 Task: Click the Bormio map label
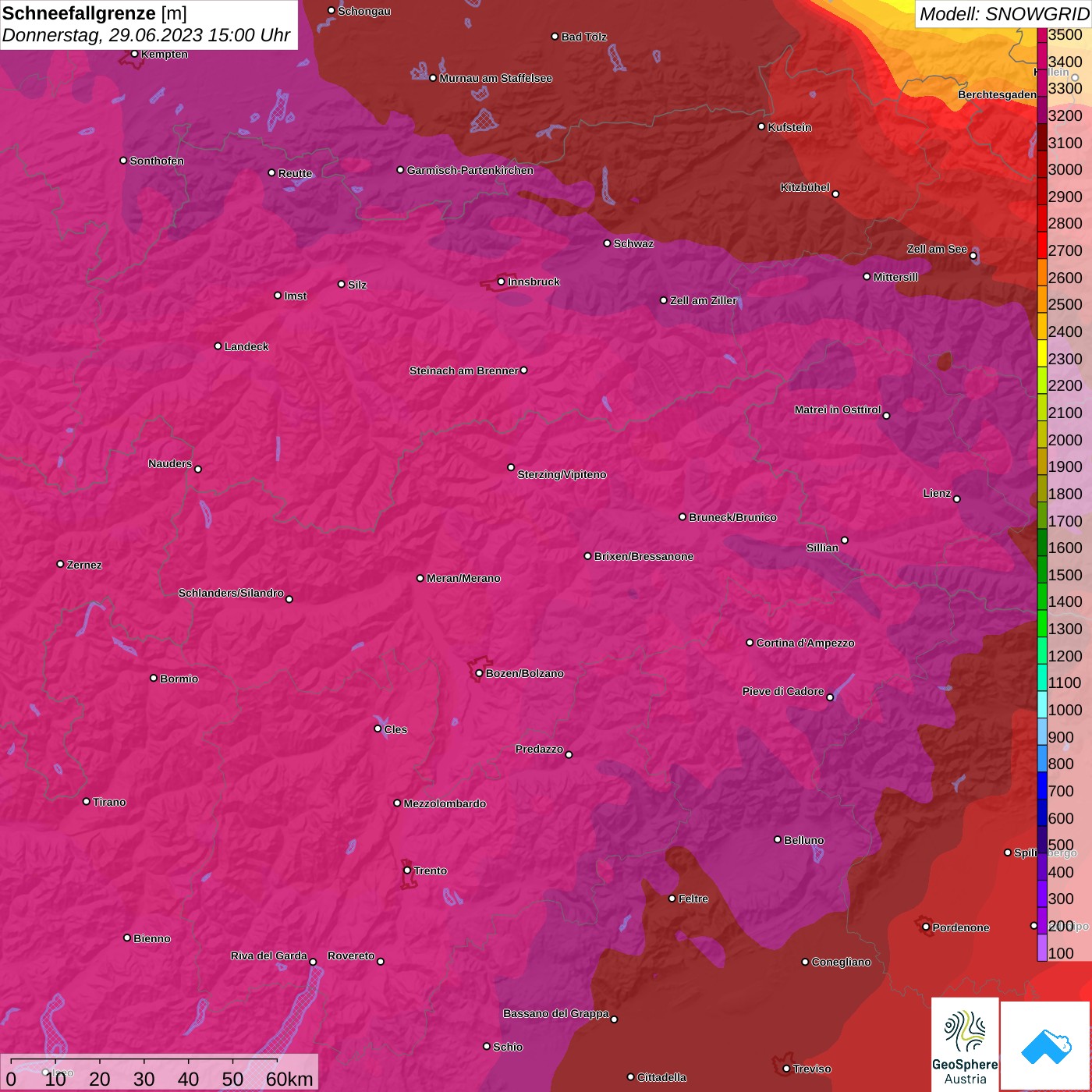[179, 679]
